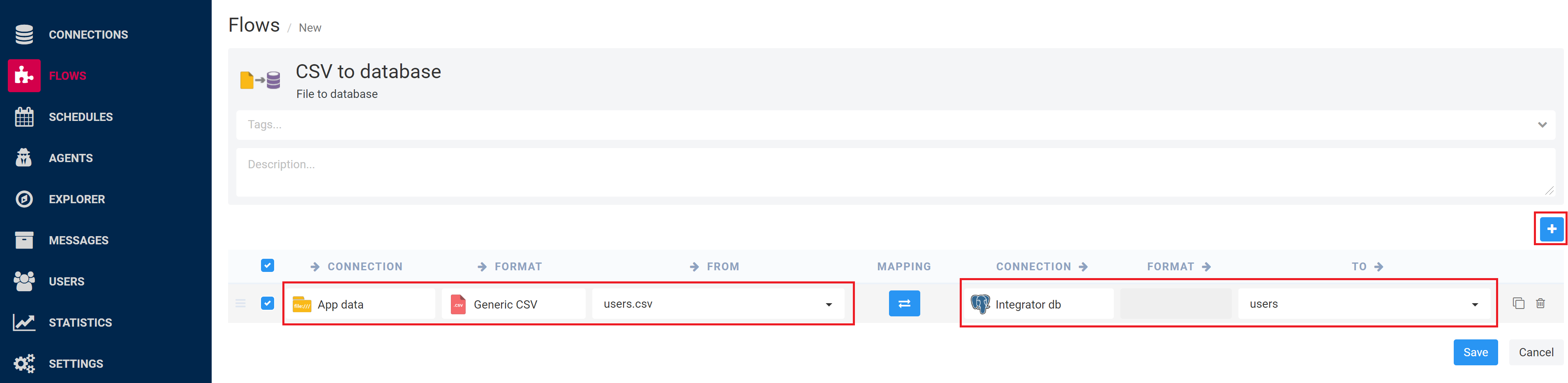Open the Messages sidebar section
Image resolution: width=1568 pixels, height=383 pixels.
[x=79, y=241]
